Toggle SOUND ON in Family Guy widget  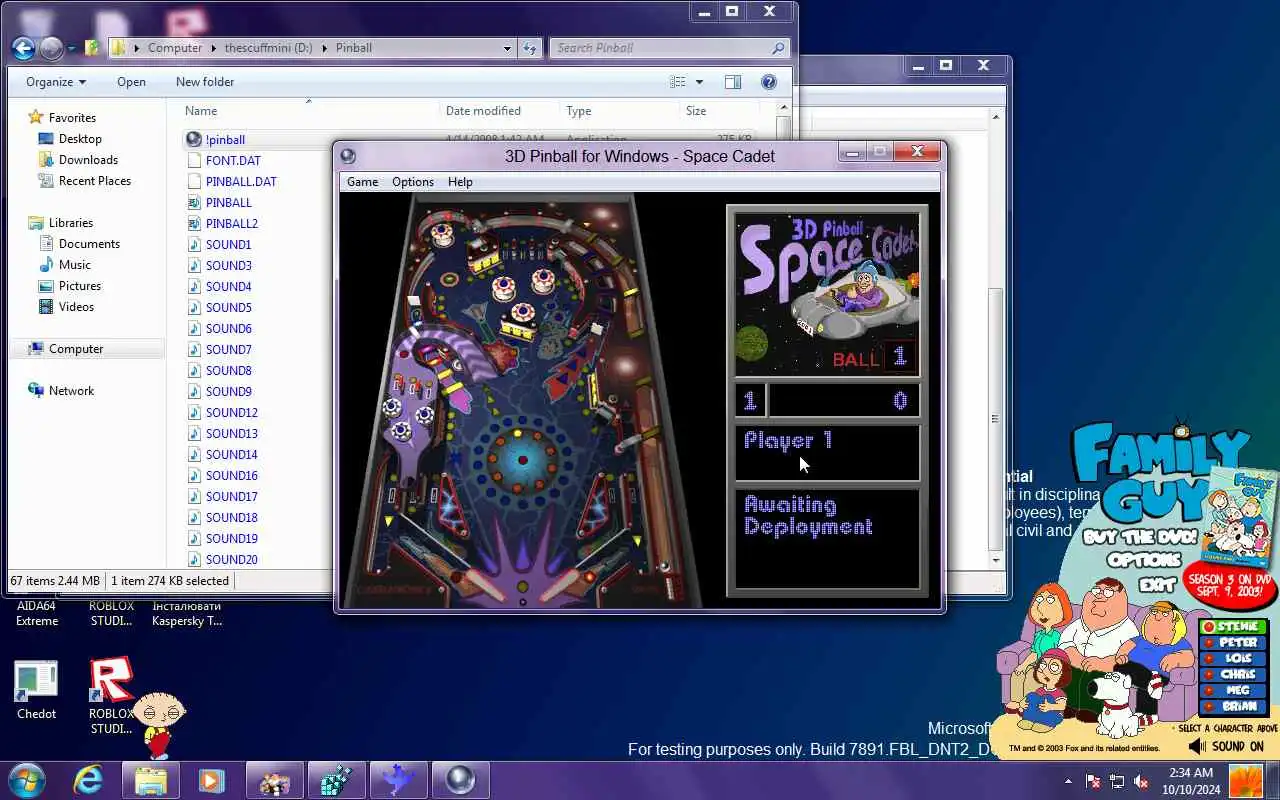coord(1227,746)
